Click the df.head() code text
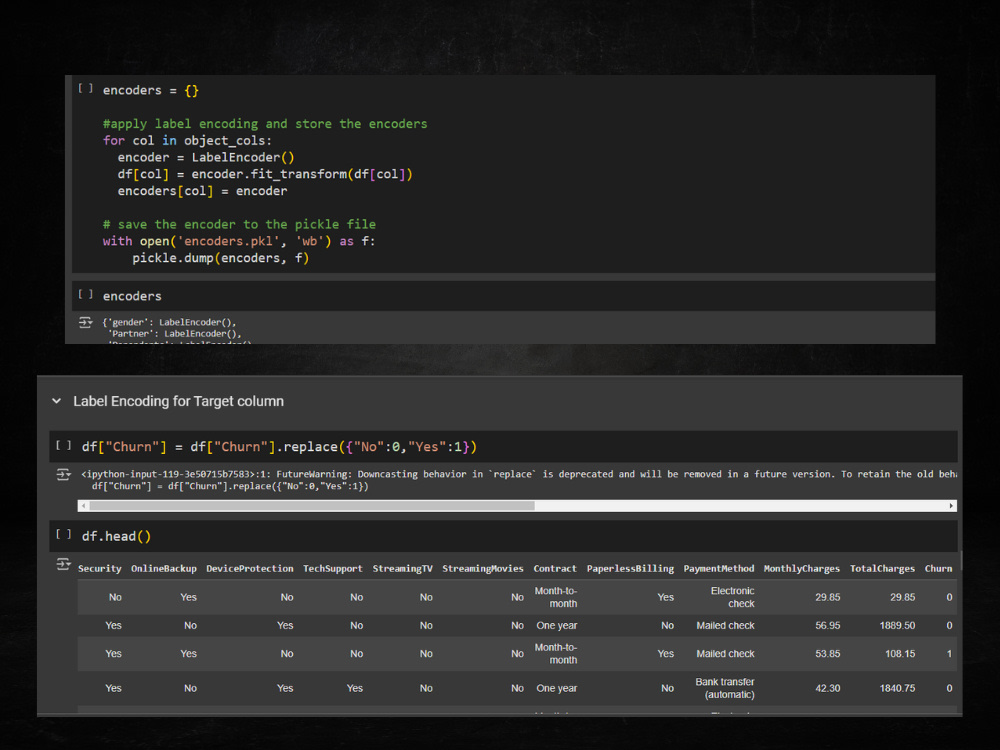This screenshot has width=1000, height=750. 117,536
